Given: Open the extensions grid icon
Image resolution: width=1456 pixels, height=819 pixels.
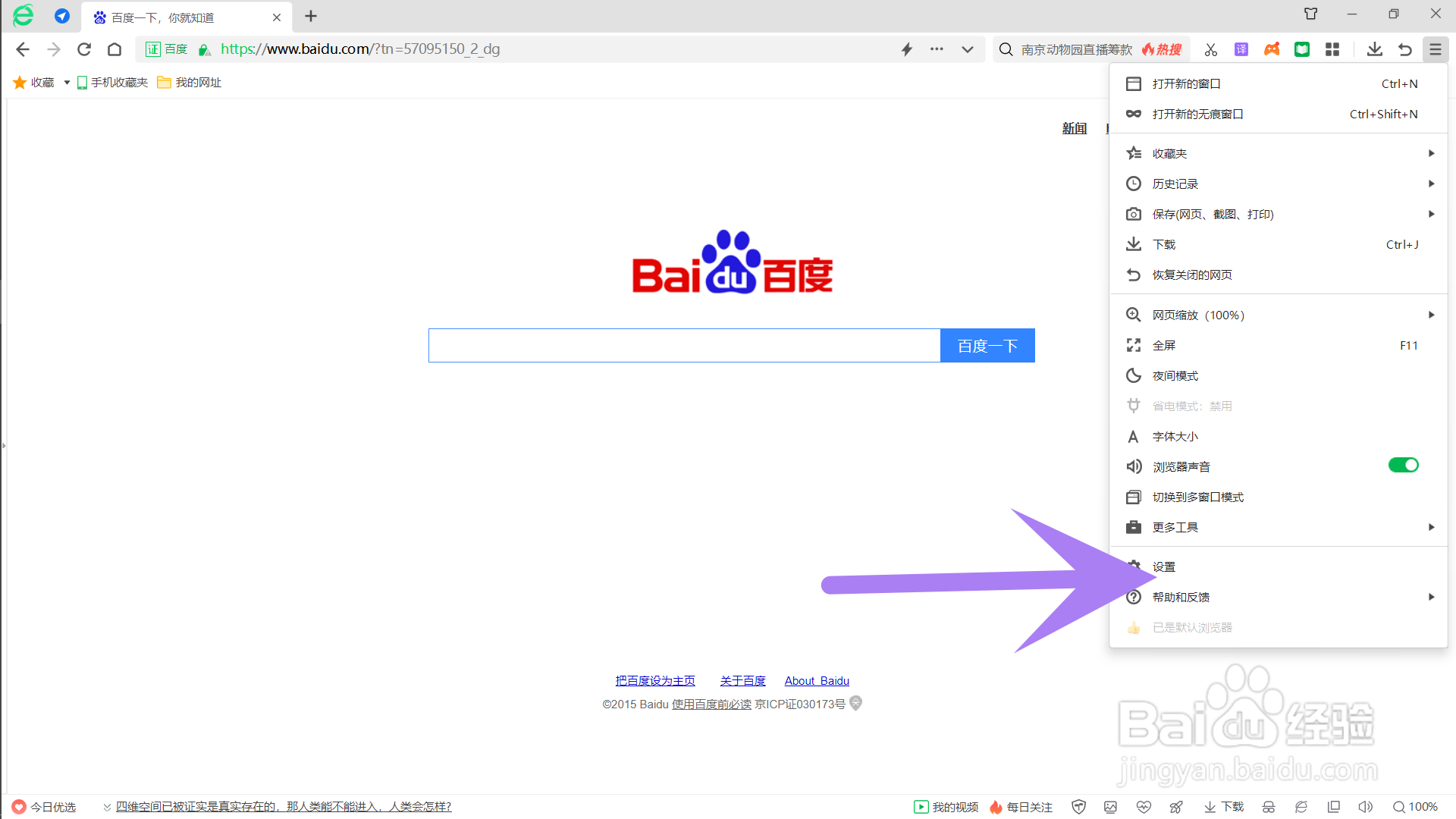Looking at the screenshot, I should coord(1332,49).
